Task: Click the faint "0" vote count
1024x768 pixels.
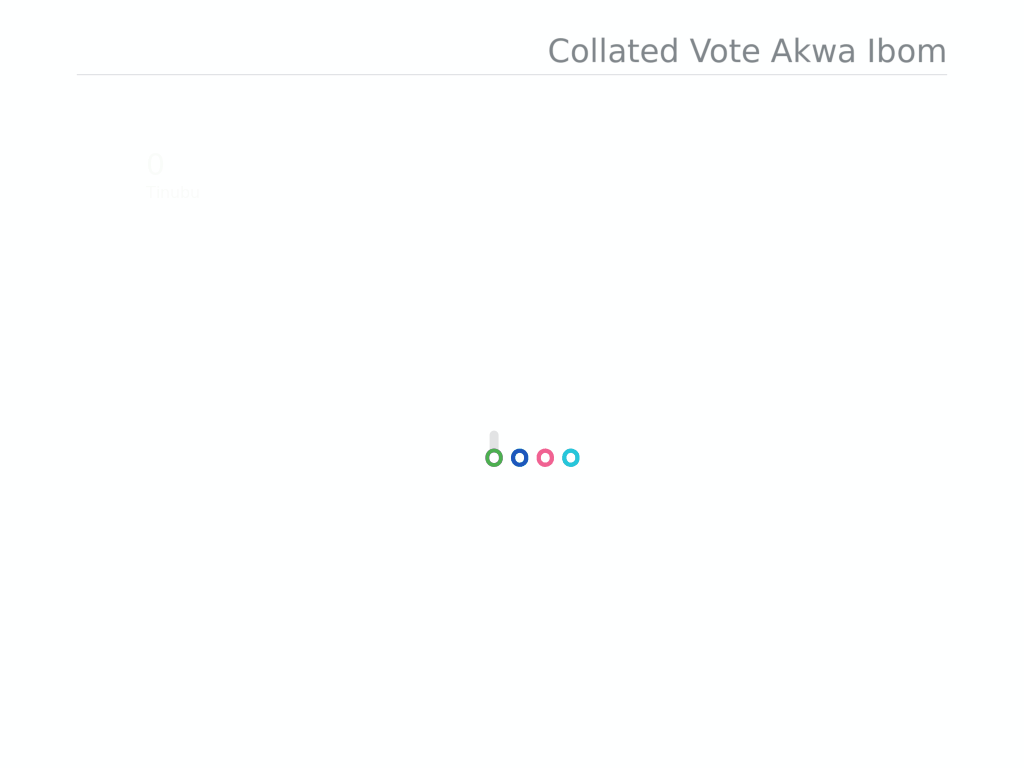Action: pyautogui.click(x=155, y=165)
